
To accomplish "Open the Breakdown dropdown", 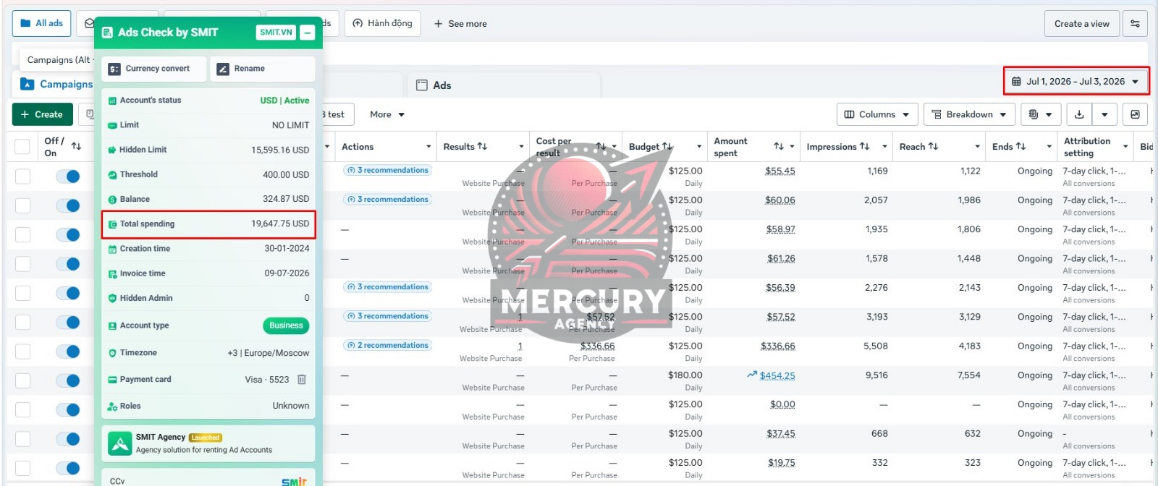I will [969, 114].
